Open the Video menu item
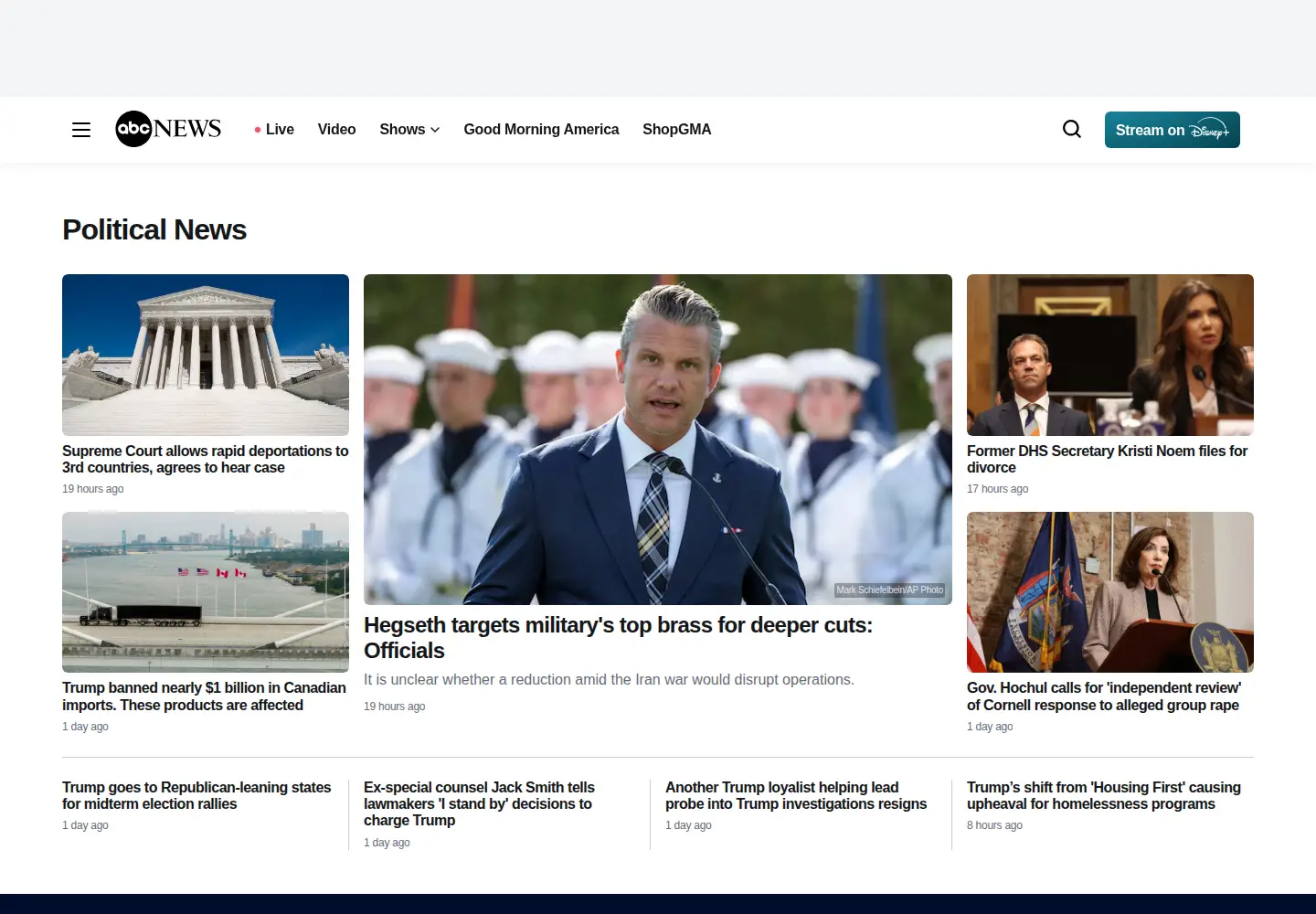 [336, 130]
